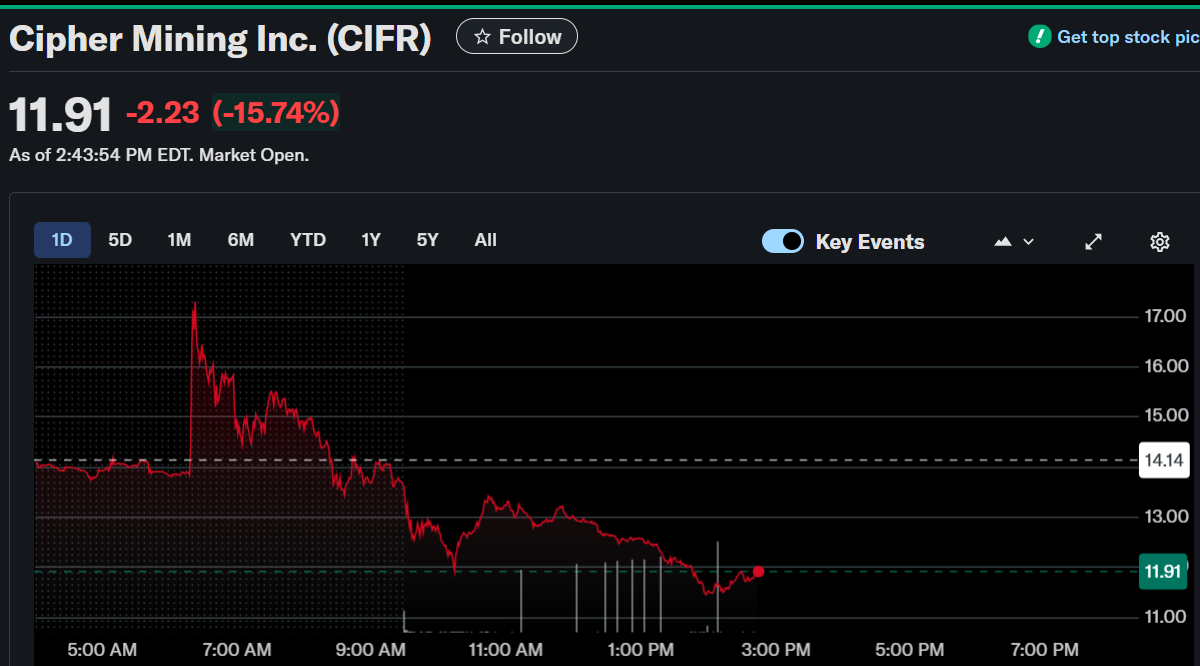The height and width of the screenshot is (666, 1200).
Task: Toggle the Key Events switch off
Action: pos(783,241)
